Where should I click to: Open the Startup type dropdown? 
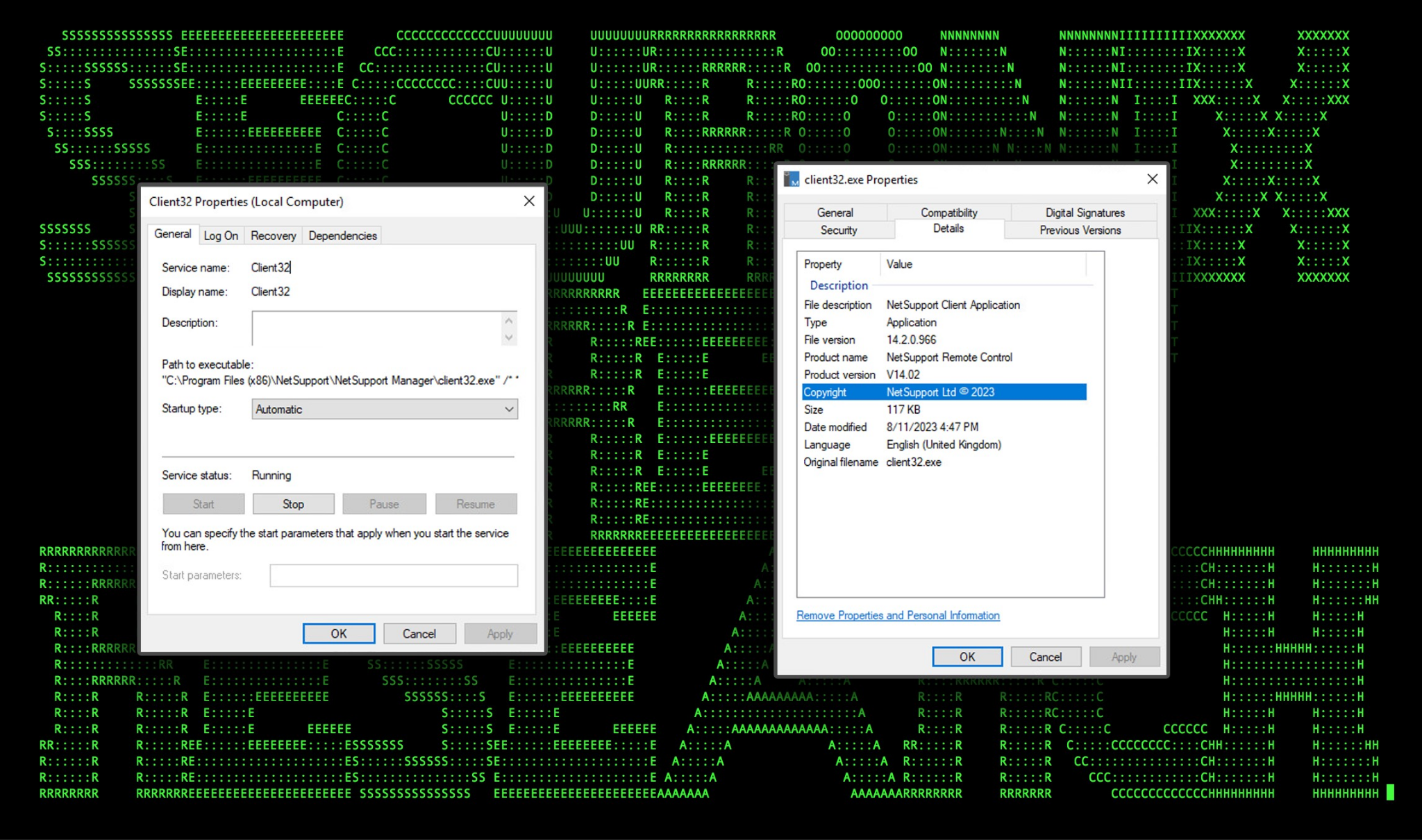pos(384,410)
